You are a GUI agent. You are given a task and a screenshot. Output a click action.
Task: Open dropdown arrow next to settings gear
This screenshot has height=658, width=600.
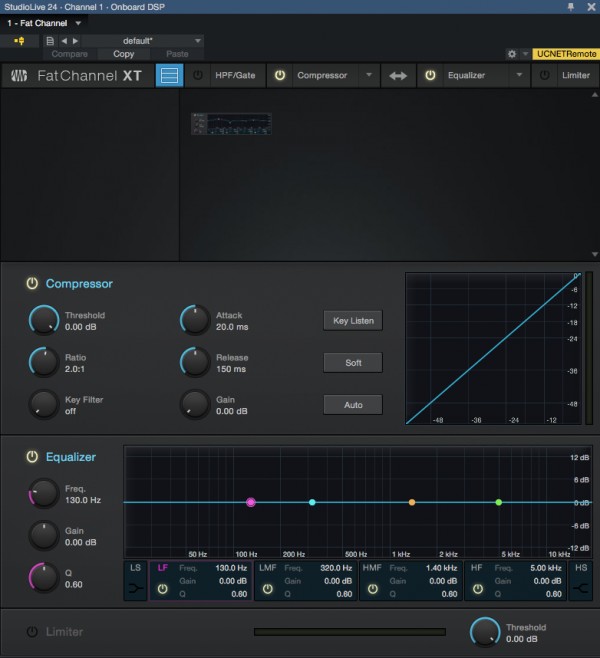[x=525, y=54]
